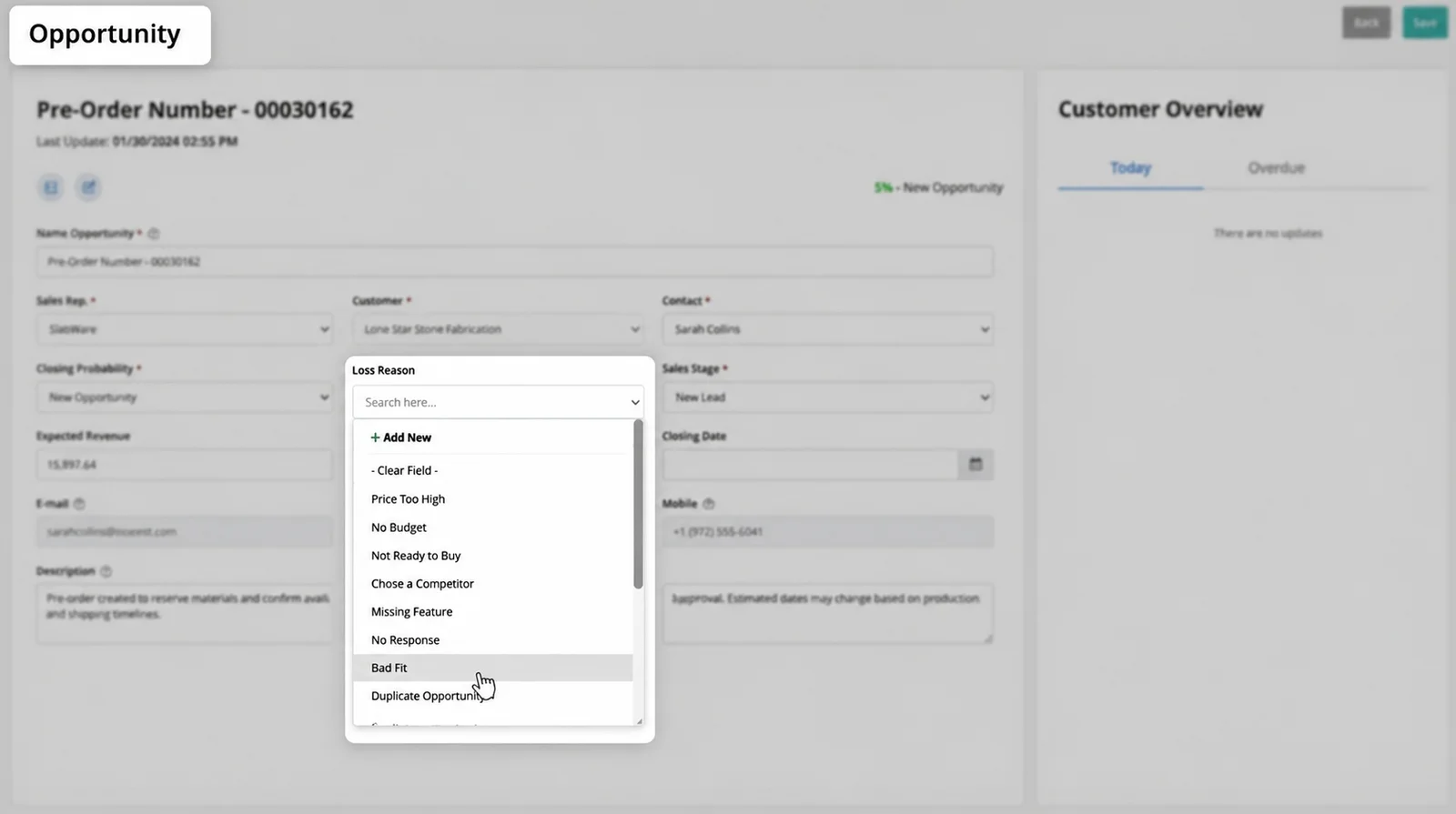
Task: Select Chose a Competitor loss reason
Action: 492,583
